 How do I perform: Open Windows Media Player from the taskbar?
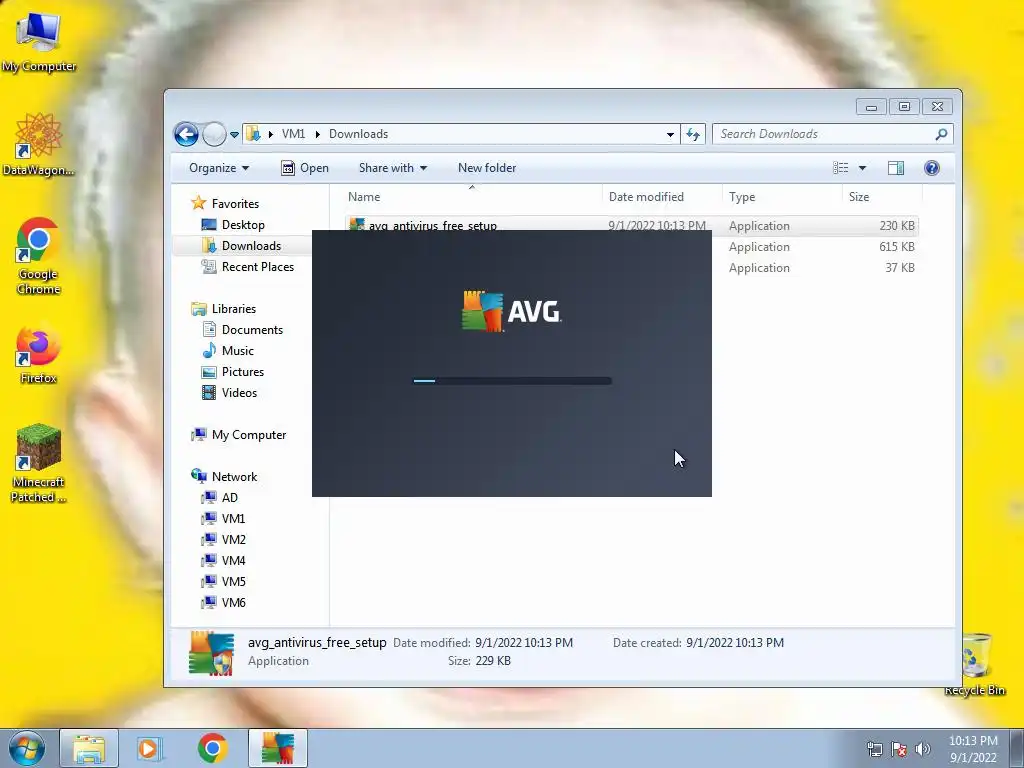[x=149, y=748]
